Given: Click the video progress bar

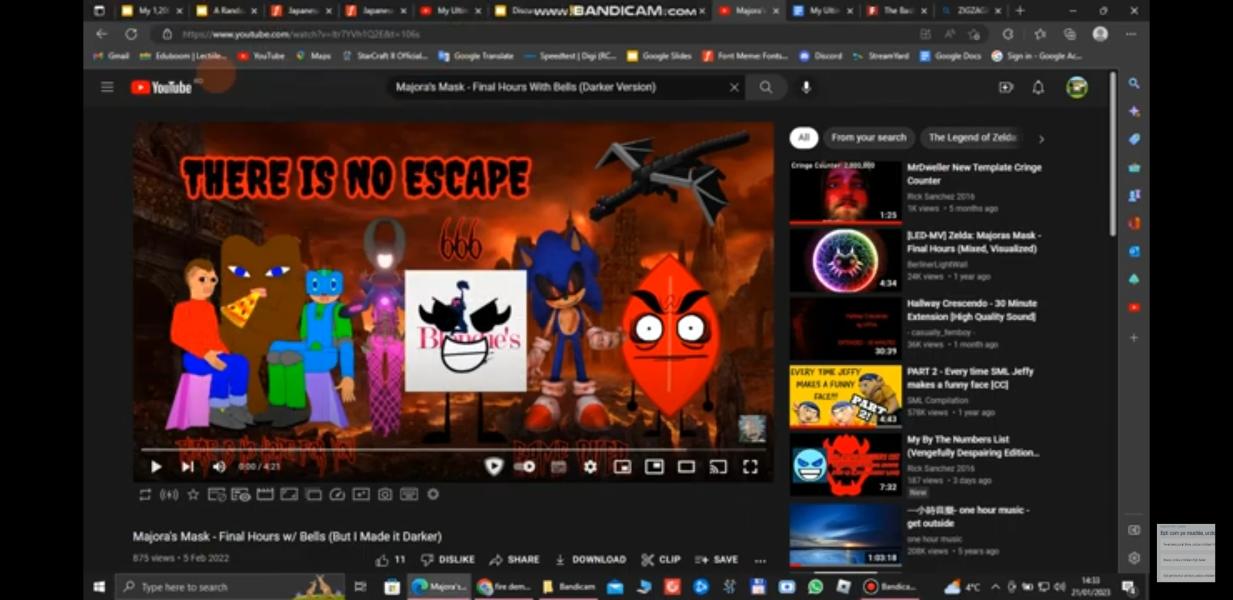Looking at the screenshot, I should 452,449.
